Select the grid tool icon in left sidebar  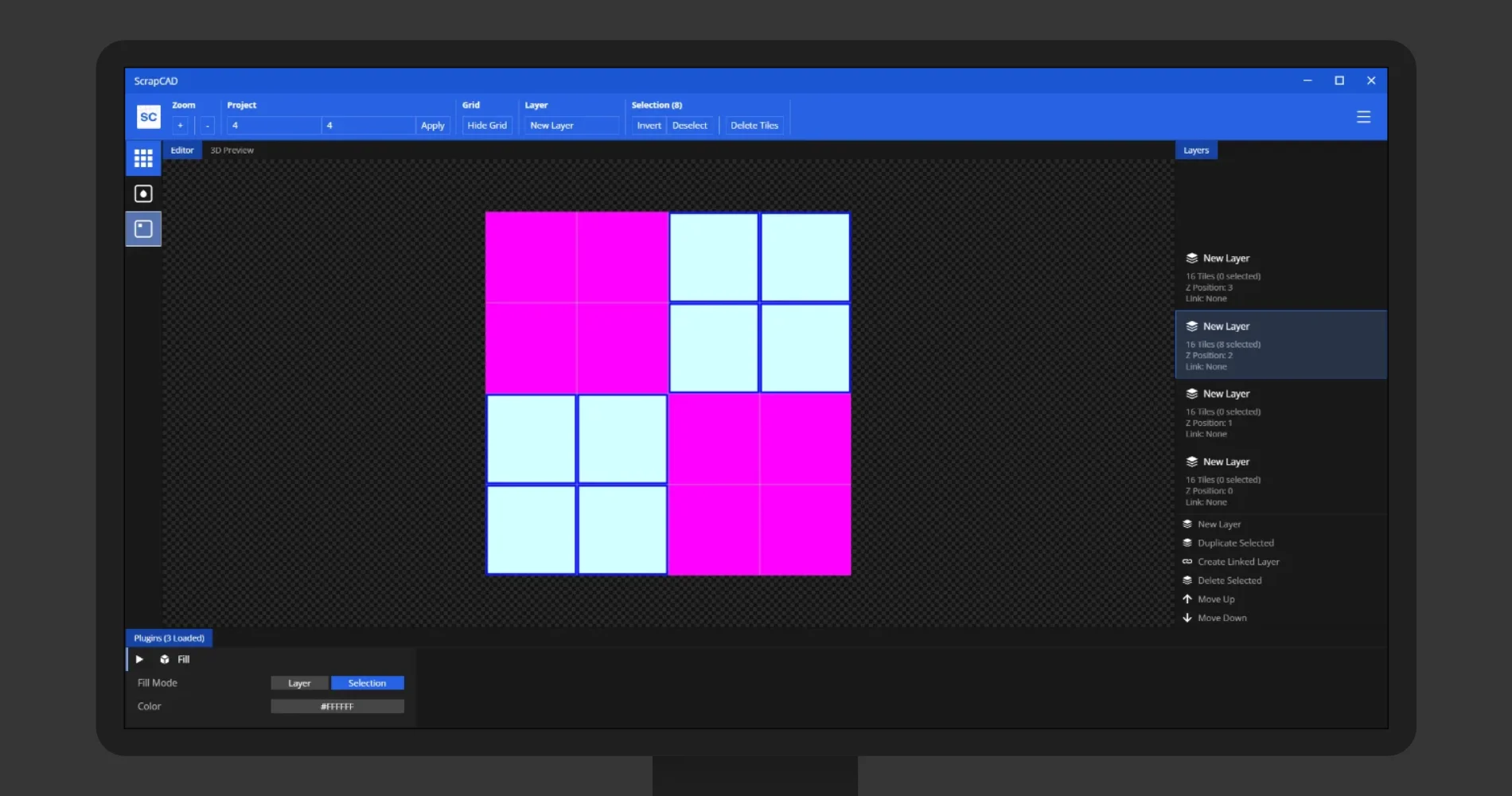click(143, 159)
